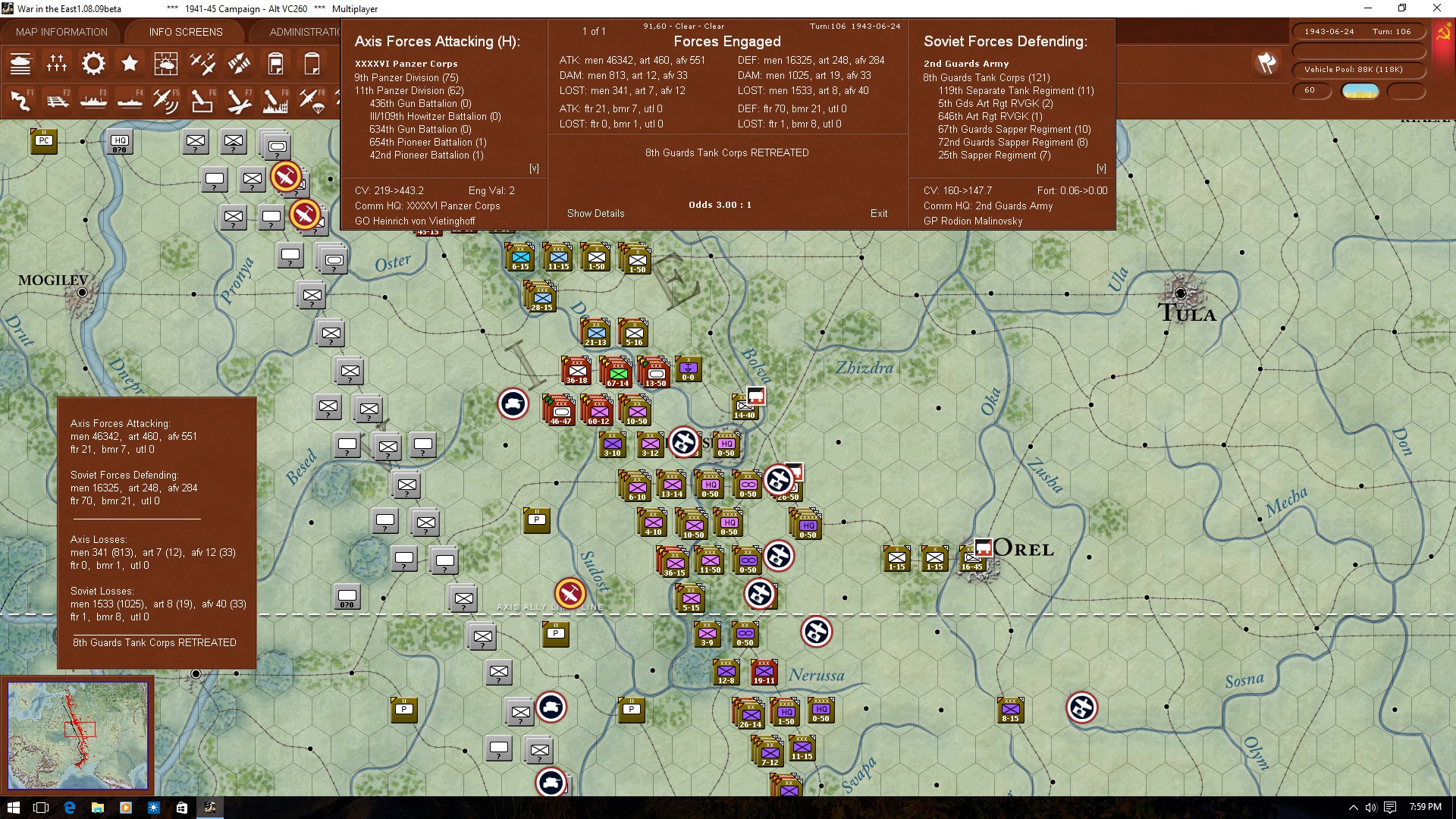Select F1 move mode winding arrow
The height and width of the screenshot is (819, 1456).
coord(20,100)
